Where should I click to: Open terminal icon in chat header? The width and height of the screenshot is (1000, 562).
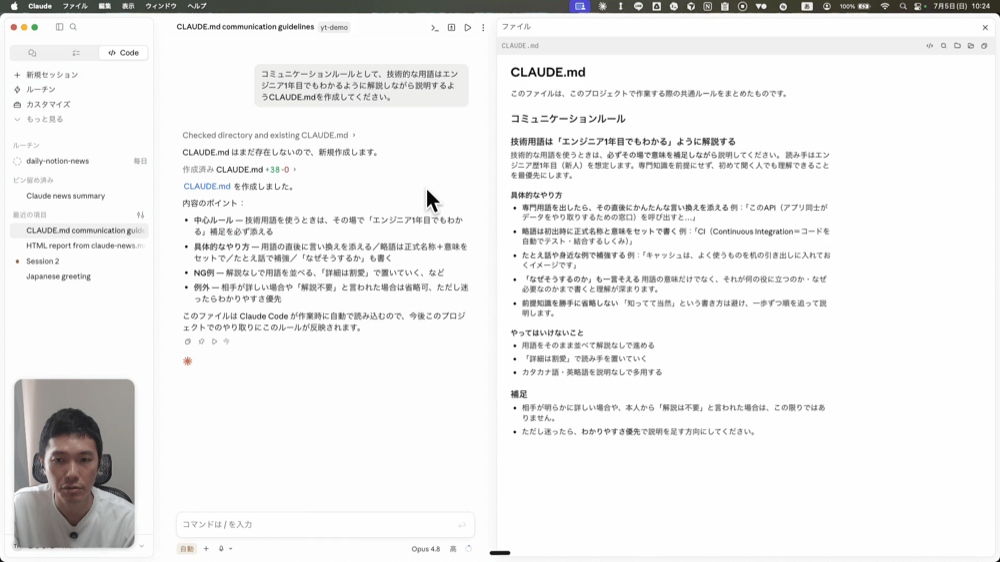pyautogui.click(x=435, y=27)
